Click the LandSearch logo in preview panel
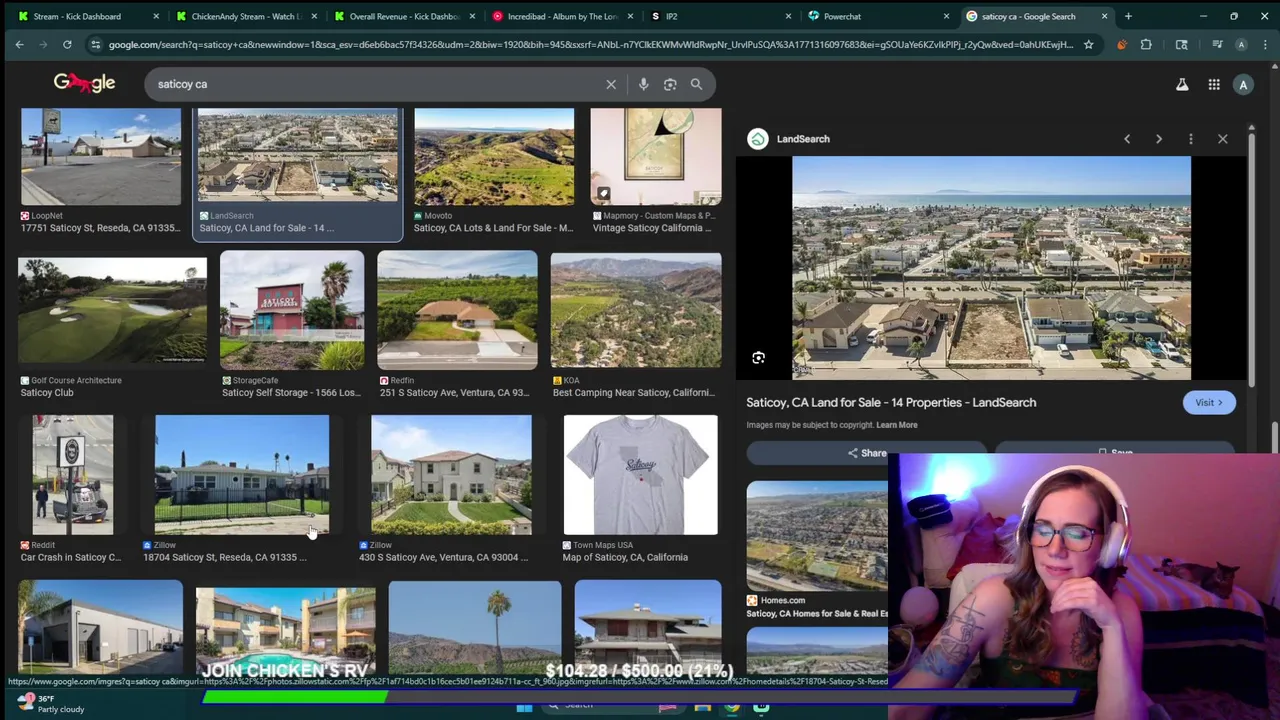Image resolution: width=1280 pixels, height=720 pixels. [758, 139]
